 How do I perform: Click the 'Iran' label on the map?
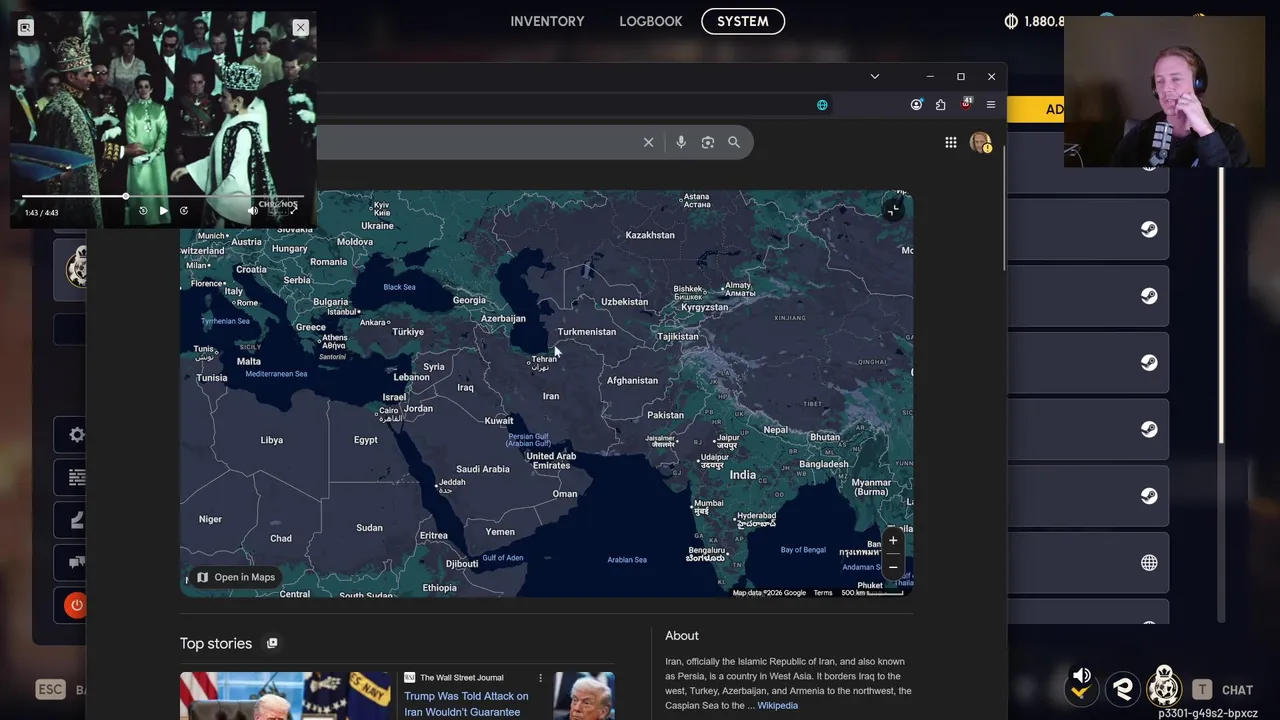coord(551,396)
